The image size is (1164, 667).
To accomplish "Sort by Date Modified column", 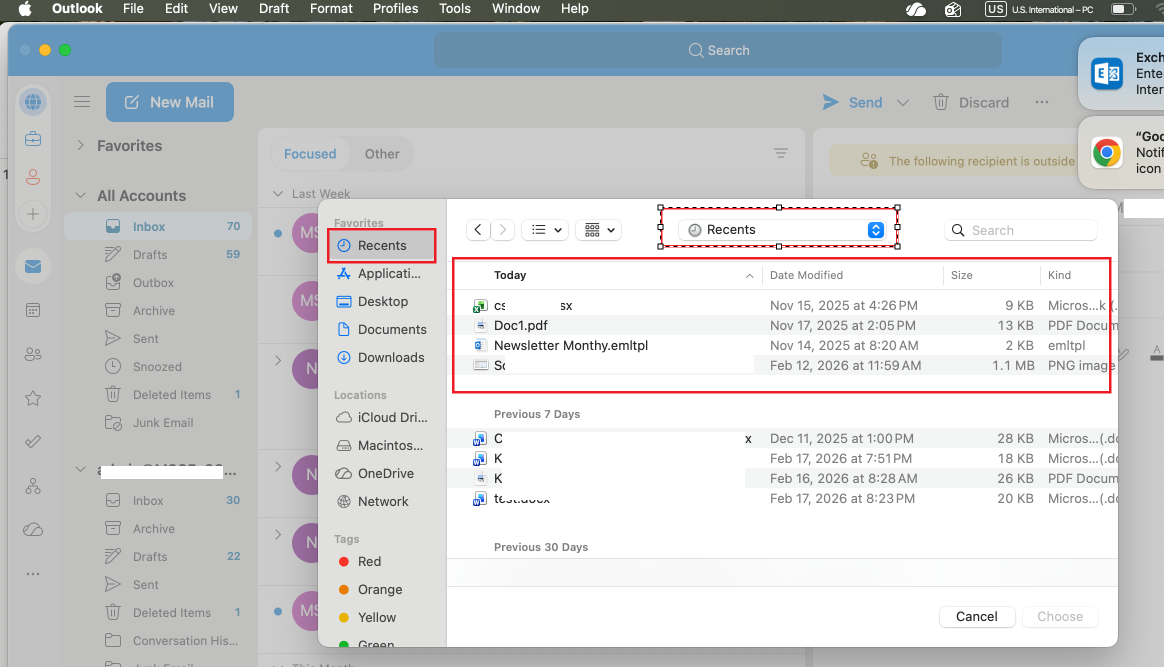I will [x=852, y=275].
